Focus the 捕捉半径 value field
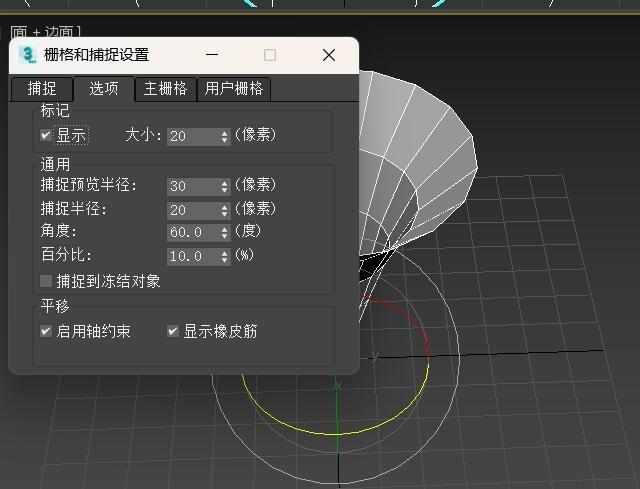The image size is (640, 489). 192,210
